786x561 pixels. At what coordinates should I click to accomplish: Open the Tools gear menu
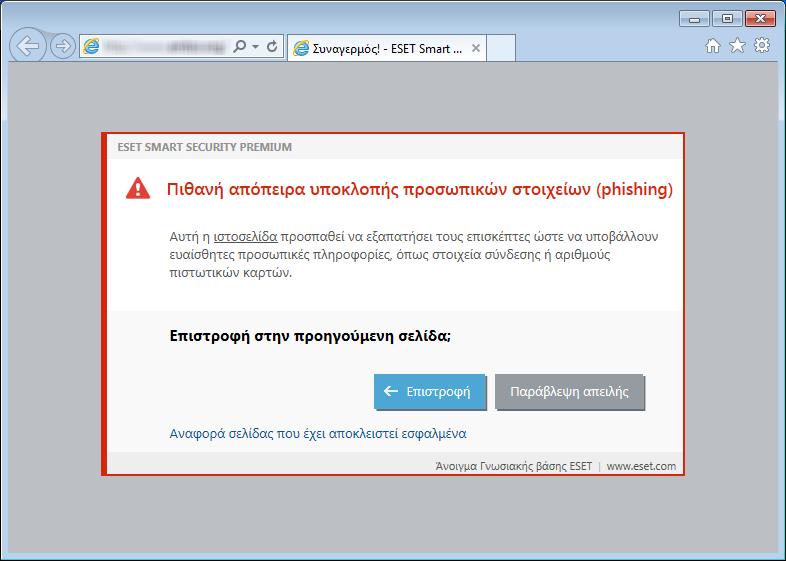click(762, 46)
